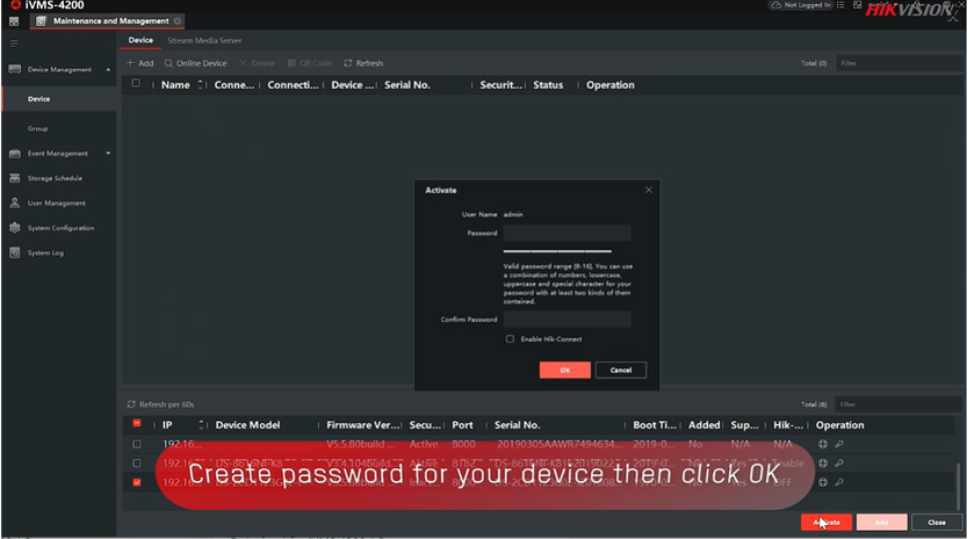Click Cancel in Activate dialog
This screenshot has height=539, width=975.
coord(621,371)
